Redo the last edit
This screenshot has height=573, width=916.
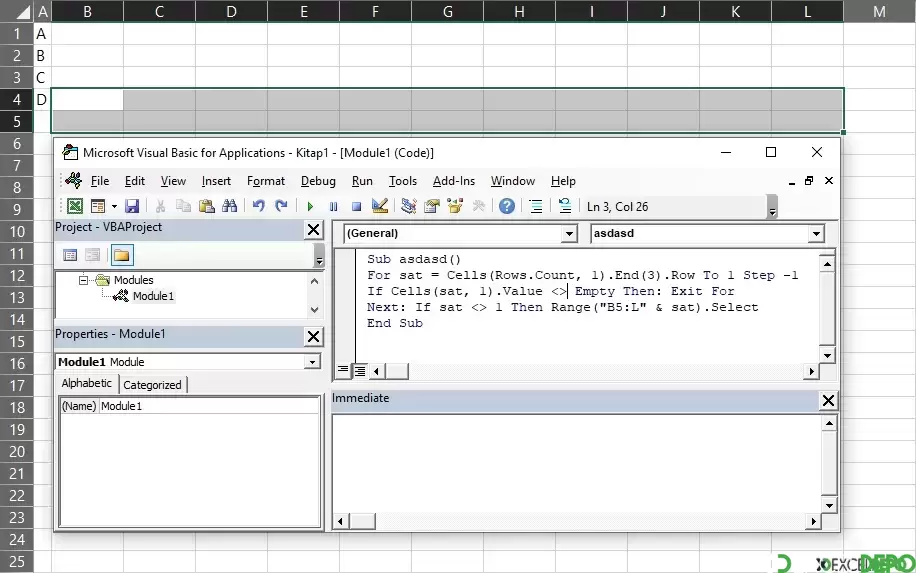(x=281, y=206)
